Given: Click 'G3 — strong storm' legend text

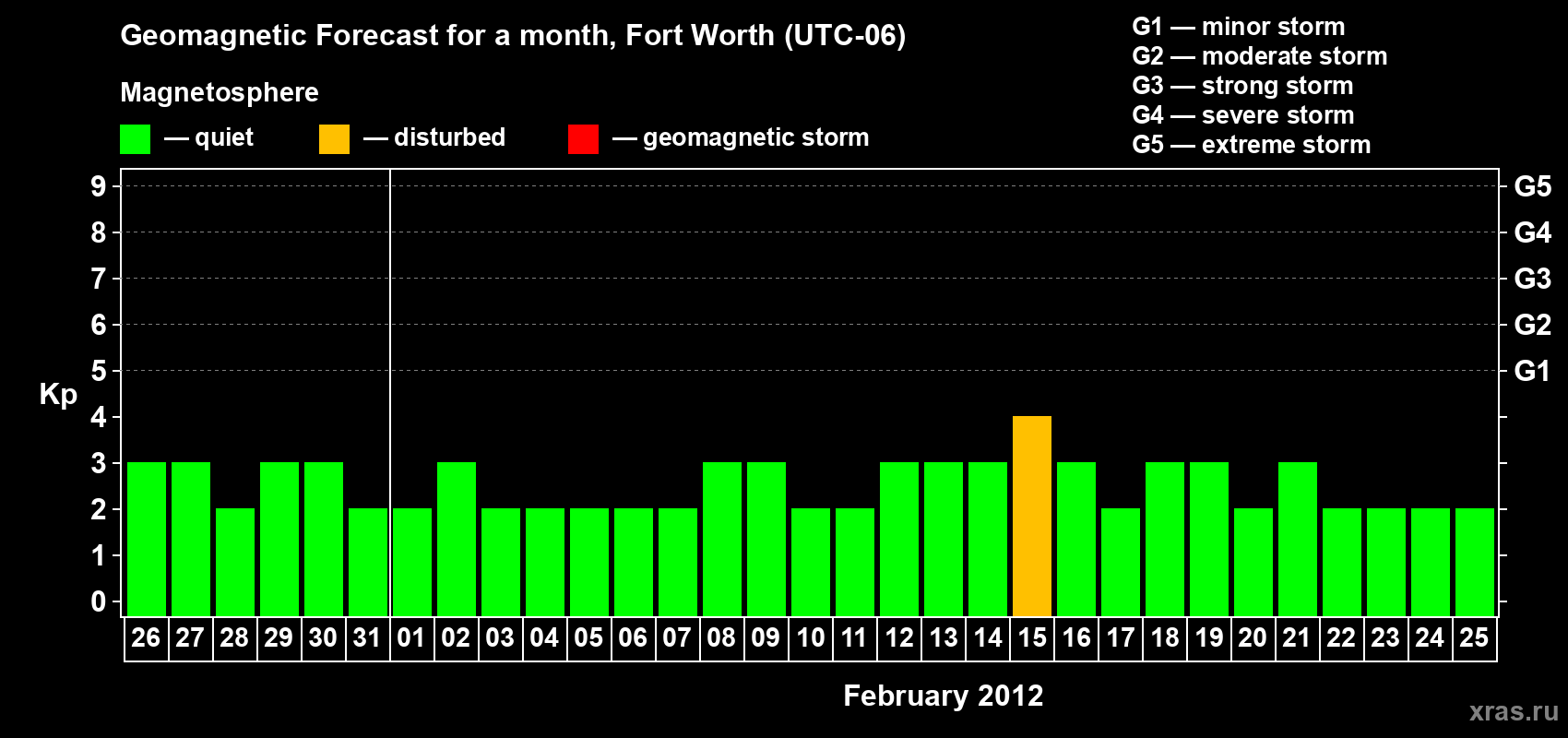Looking at the screenshot, I should [1242, 86].
